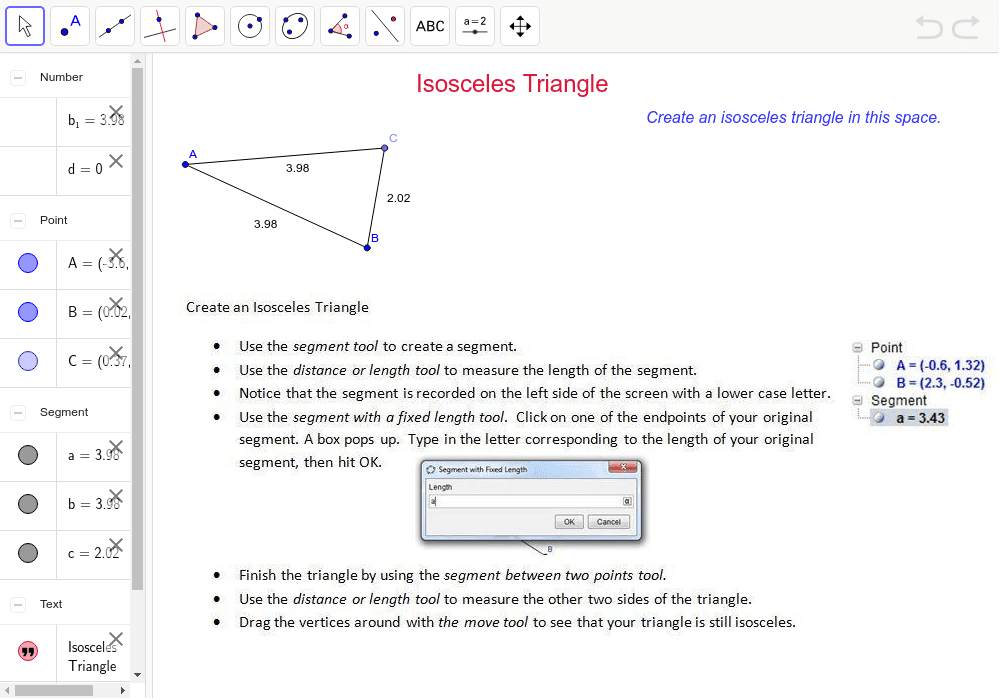Collapse the Segment group
Viewport: 1000px width, 700px height.
(18, 412)
